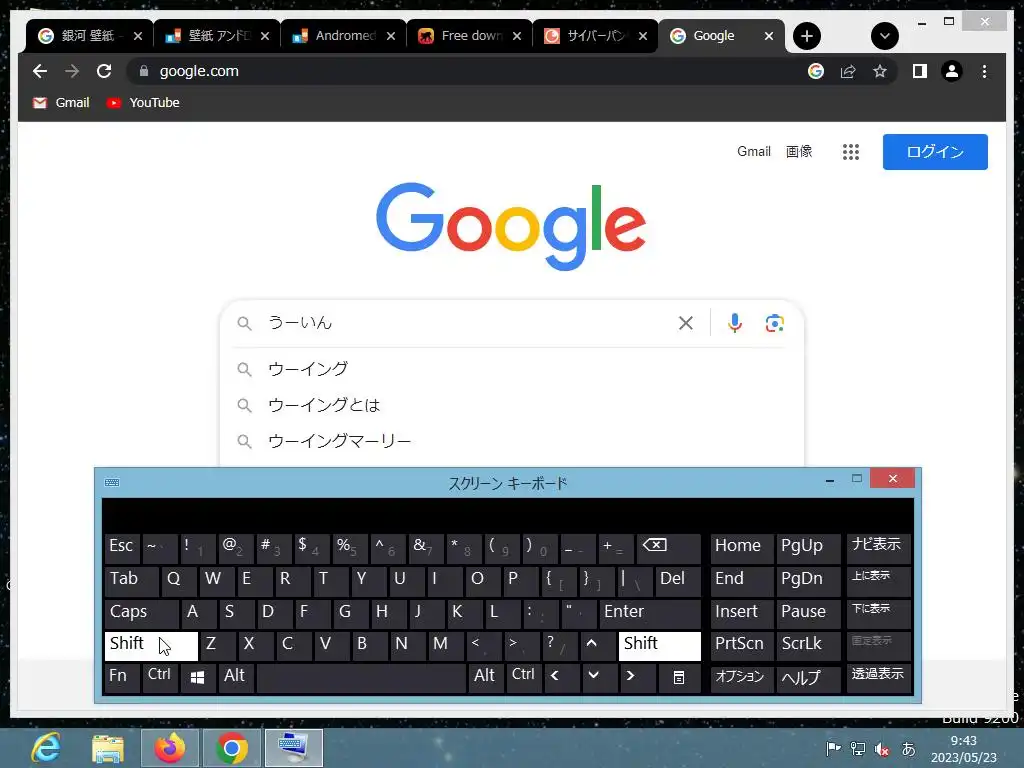Bookmark this page with the star icon
The width and height of the screenshot is (1024, 768).
pyautogui.click(x=880, y=71)
